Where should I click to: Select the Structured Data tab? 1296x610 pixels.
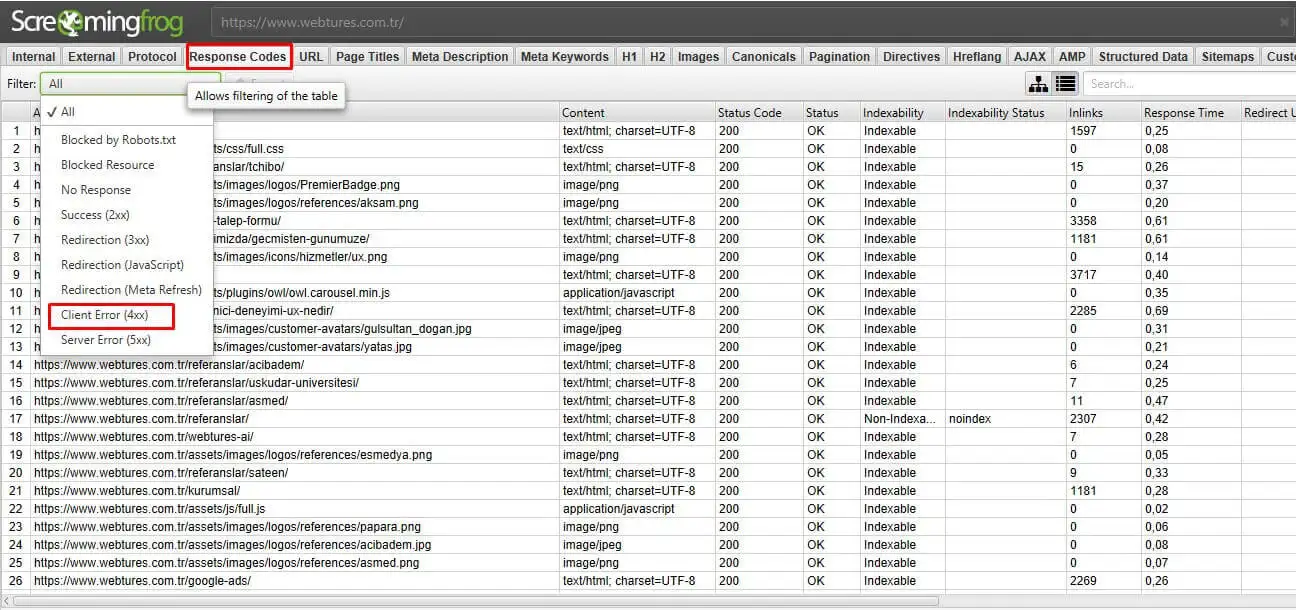coord(1143,56)
